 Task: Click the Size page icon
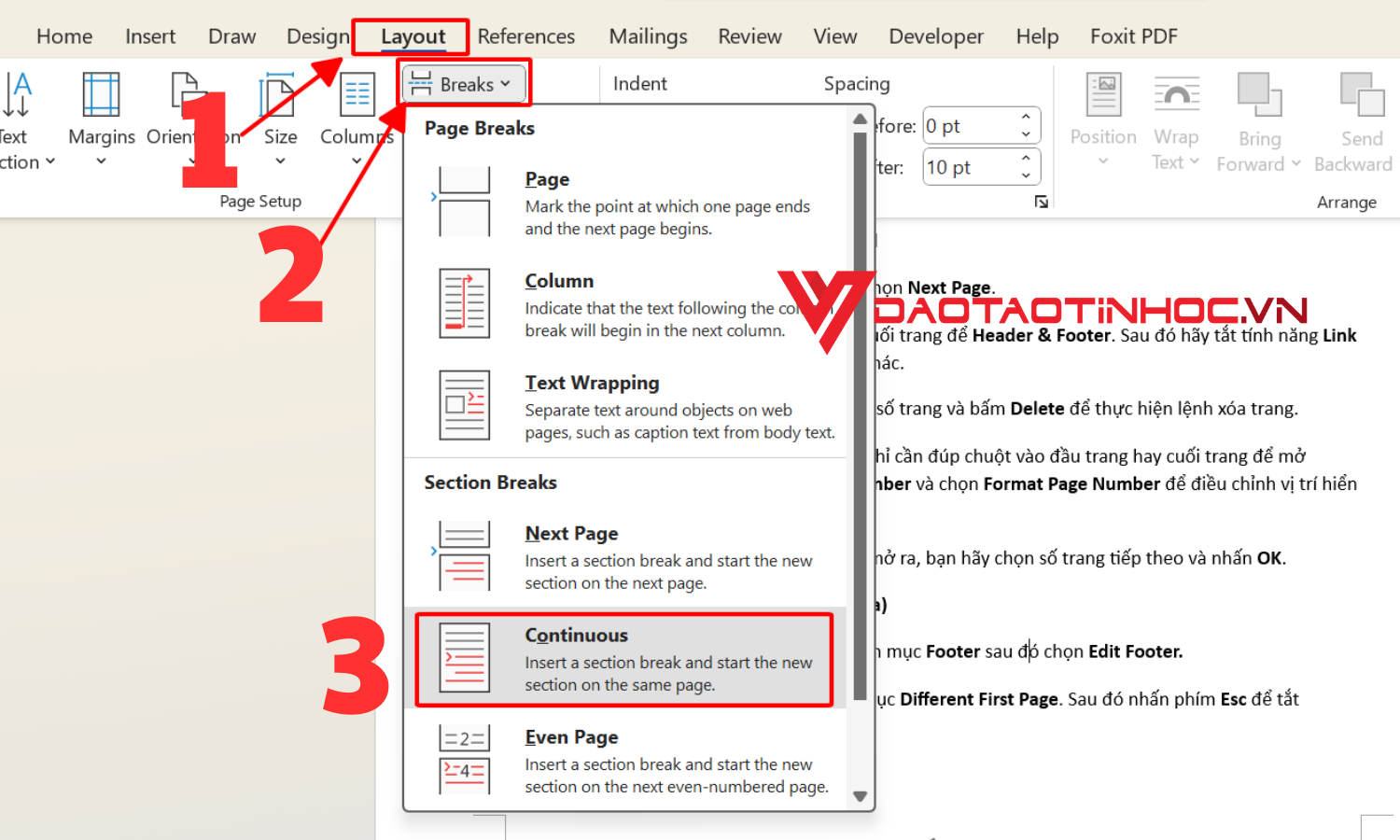click(x=278, y=95)
